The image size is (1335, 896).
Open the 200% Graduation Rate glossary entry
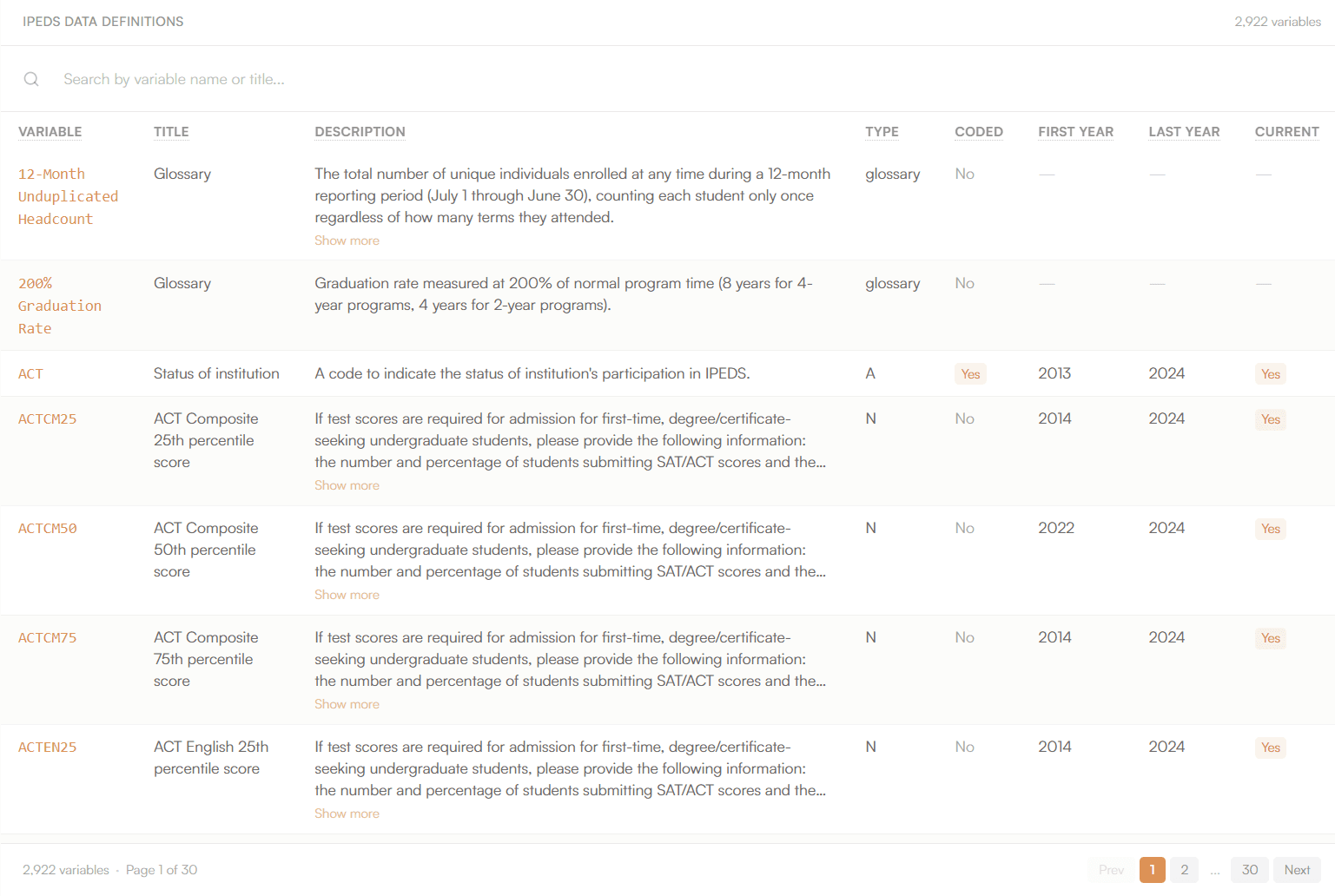60,306
